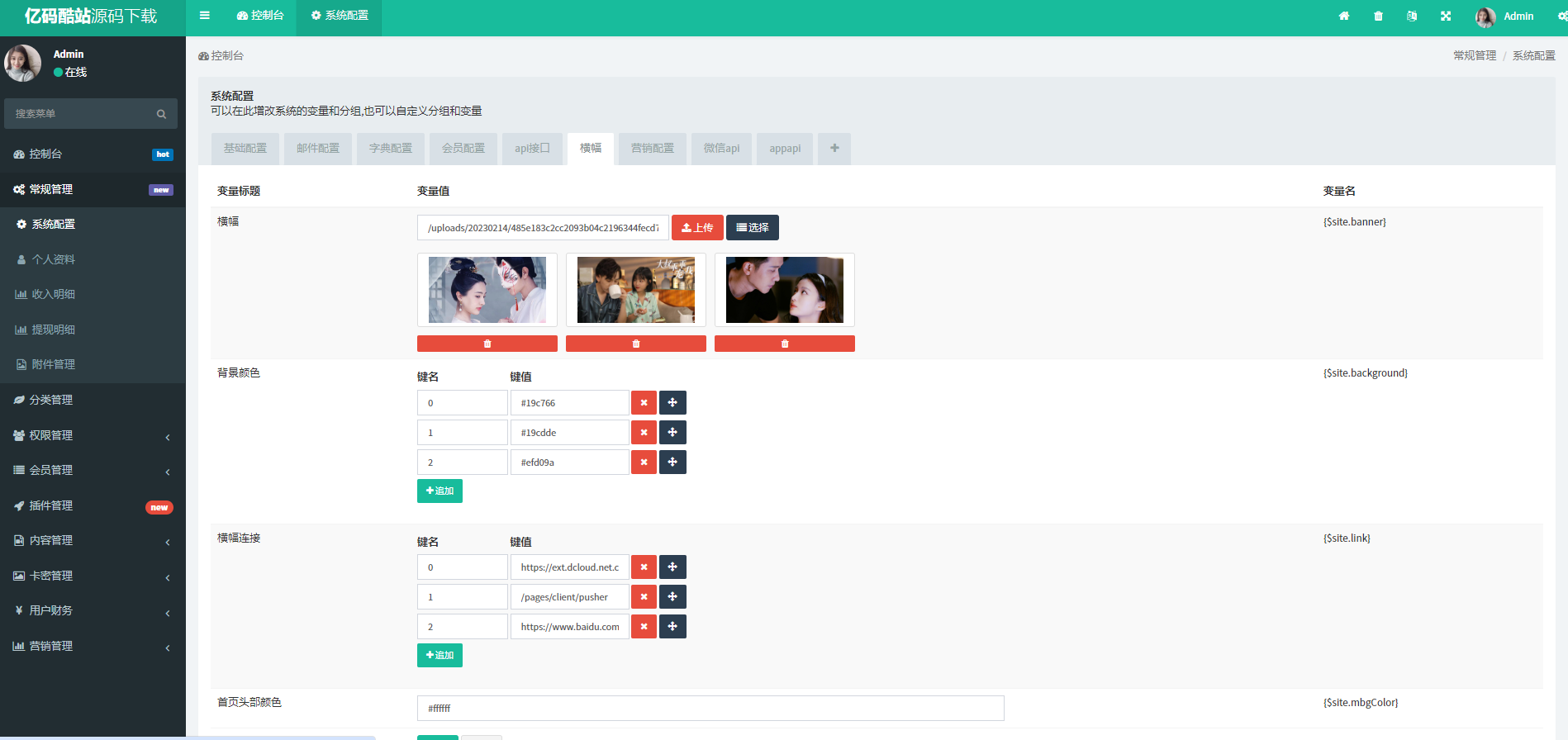Click plus tab to add config group
The height and width of the screenshot is (740, 1568).
click(834, 149)
